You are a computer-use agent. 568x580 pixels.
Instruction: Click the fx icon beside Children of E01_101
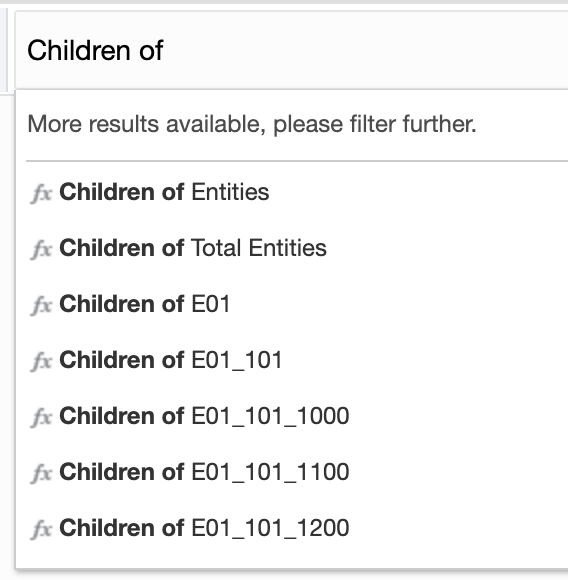pyautogui.click(x=41, y=361)
